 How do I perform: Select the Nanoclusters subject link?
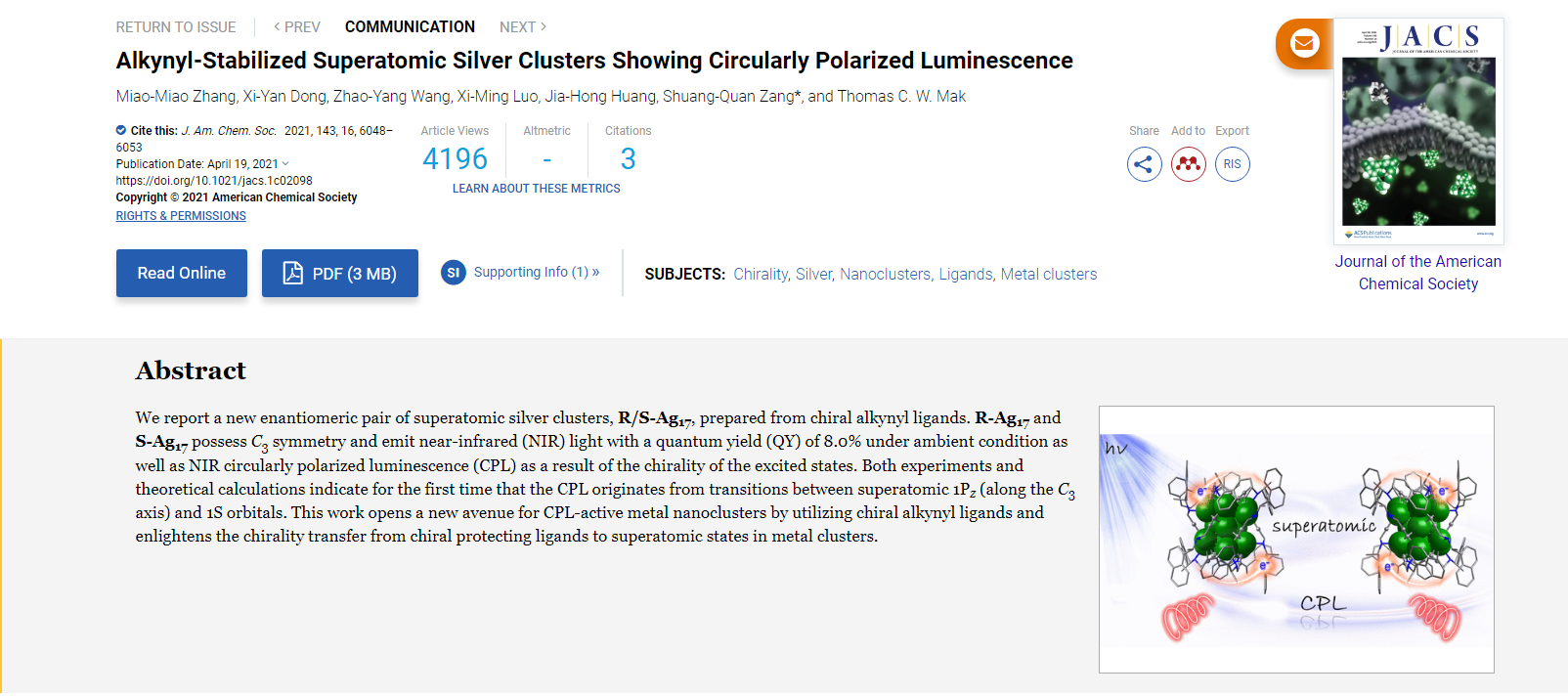[885, 275]
